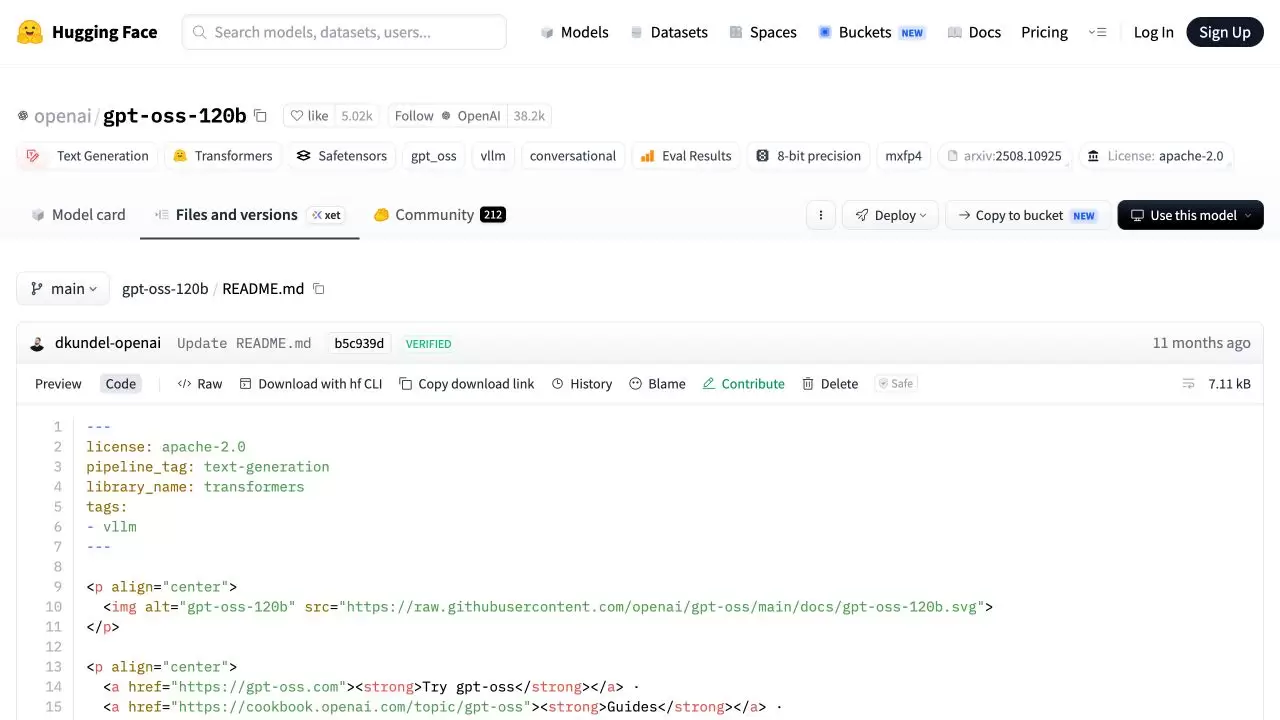Viewport: 1280px width, 720px height.
Task: Click Delete file
Action: (830, 384)
